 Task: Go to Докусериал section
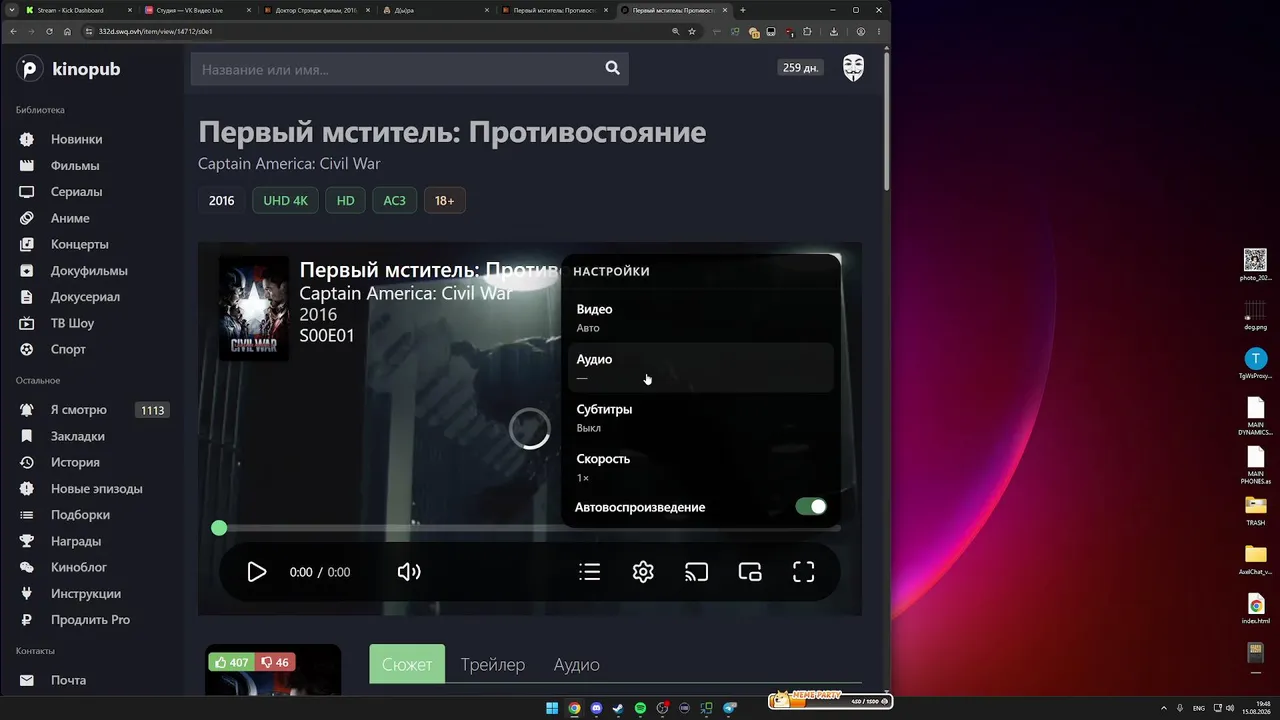[85, 296]
